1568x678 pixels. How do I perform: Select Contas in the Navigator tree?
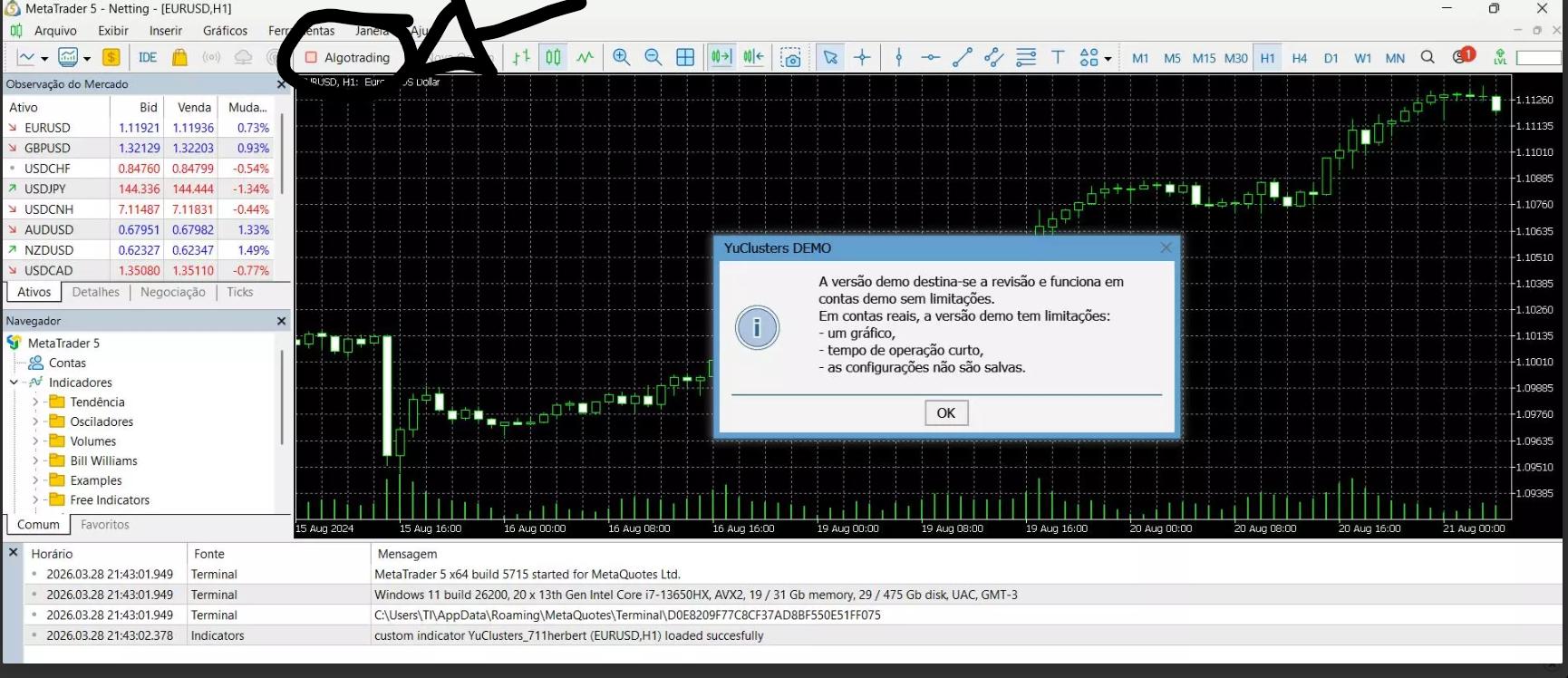(67, 363)
